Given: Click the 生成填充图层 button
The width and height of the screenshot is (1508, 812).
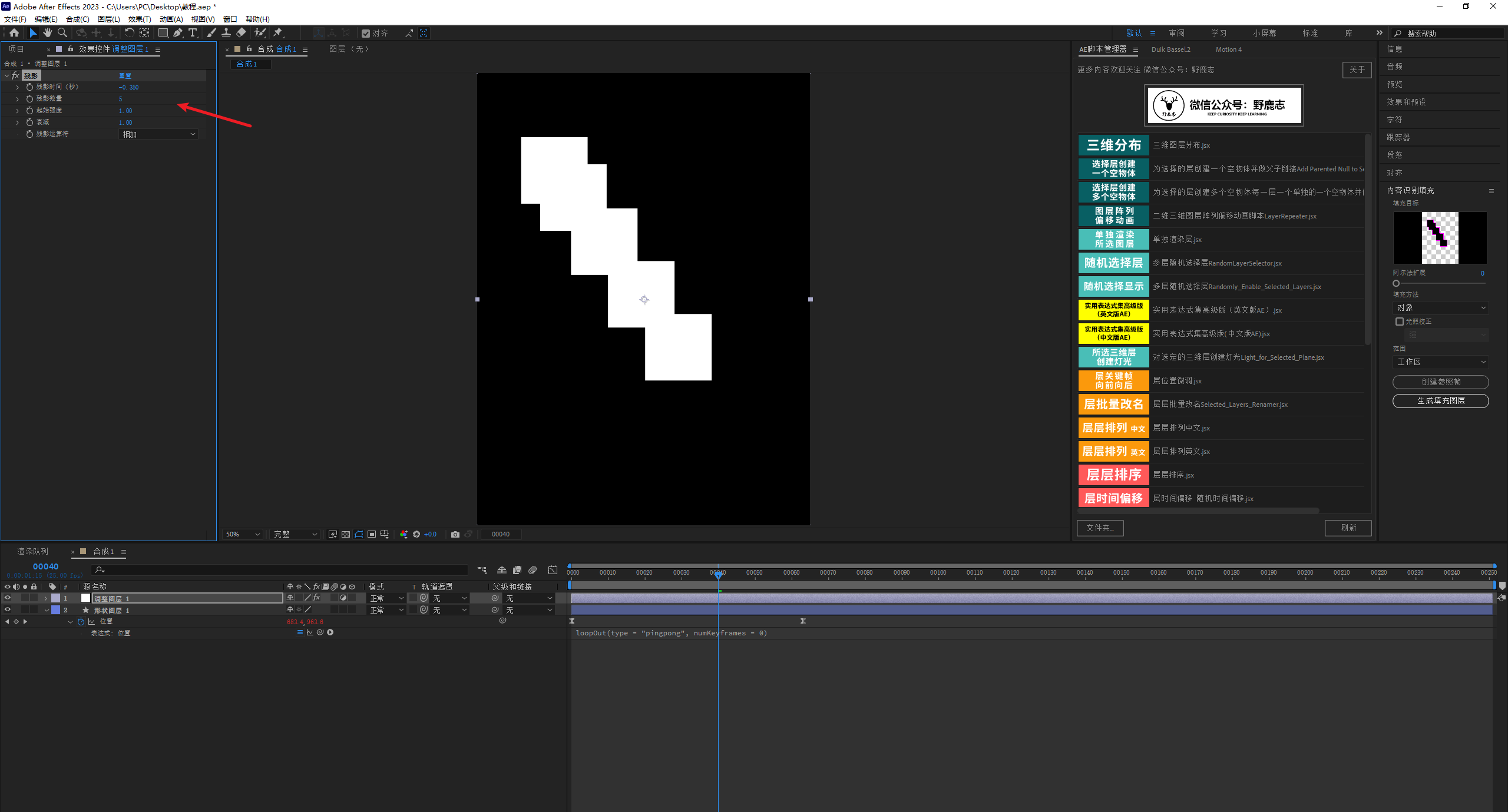Looking at the screenshot, I should 1440,400.
